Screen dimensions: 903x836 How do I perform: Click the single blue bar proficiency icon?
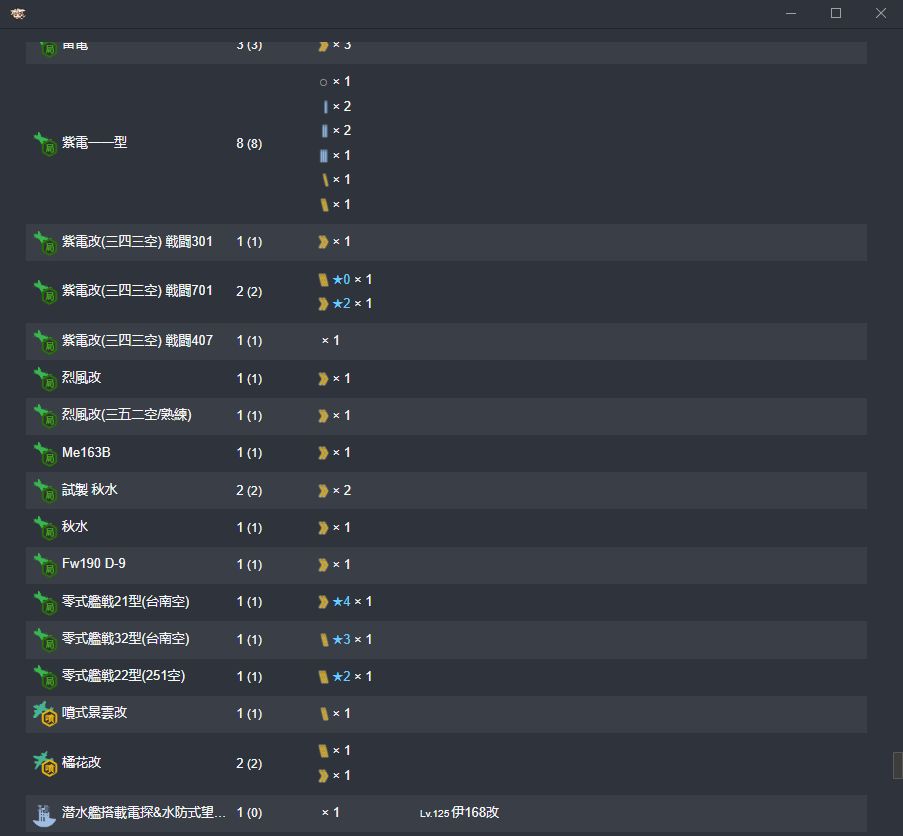click(x=325, y=107)
